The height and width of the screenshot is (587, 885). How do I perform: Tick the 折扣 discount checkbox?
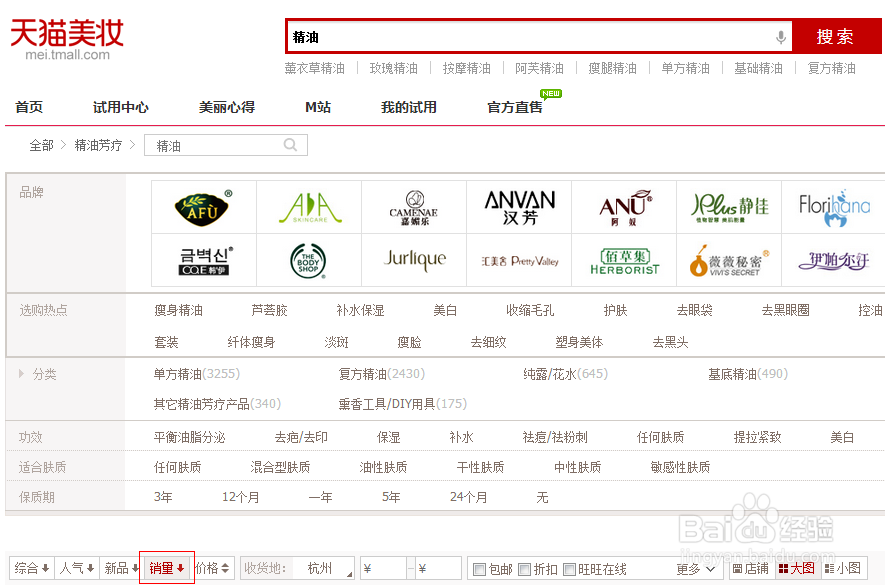tap(524, 570)
